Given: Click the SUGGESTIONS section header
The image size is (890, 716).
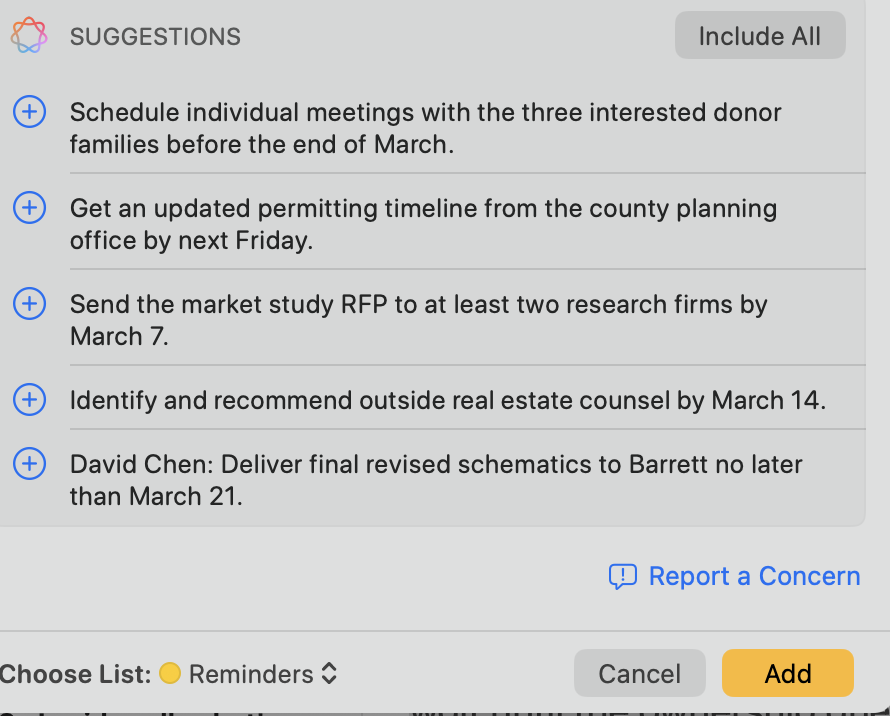Looking at the screenshot, I should click(155, 37).
